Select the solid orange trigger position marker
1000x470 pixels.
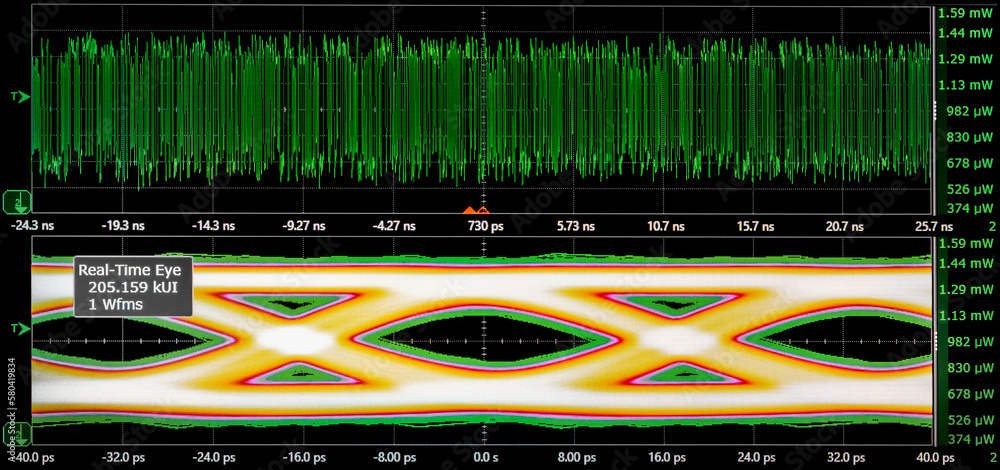click(x=469, y=210)
